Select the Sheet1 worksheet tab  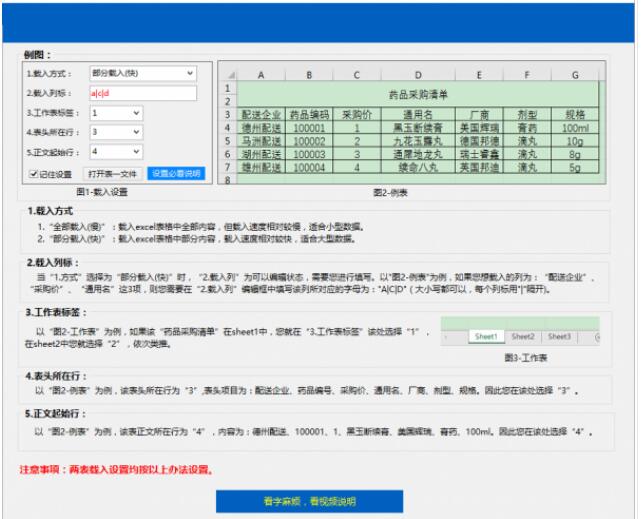coord(486,337)
